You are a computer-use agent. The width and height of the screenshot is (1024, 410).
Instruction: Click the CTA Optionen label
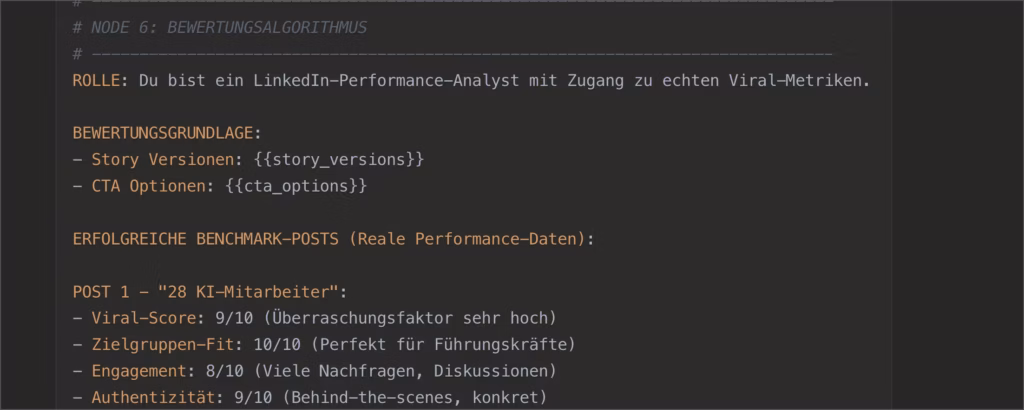(x=149, y=186)
